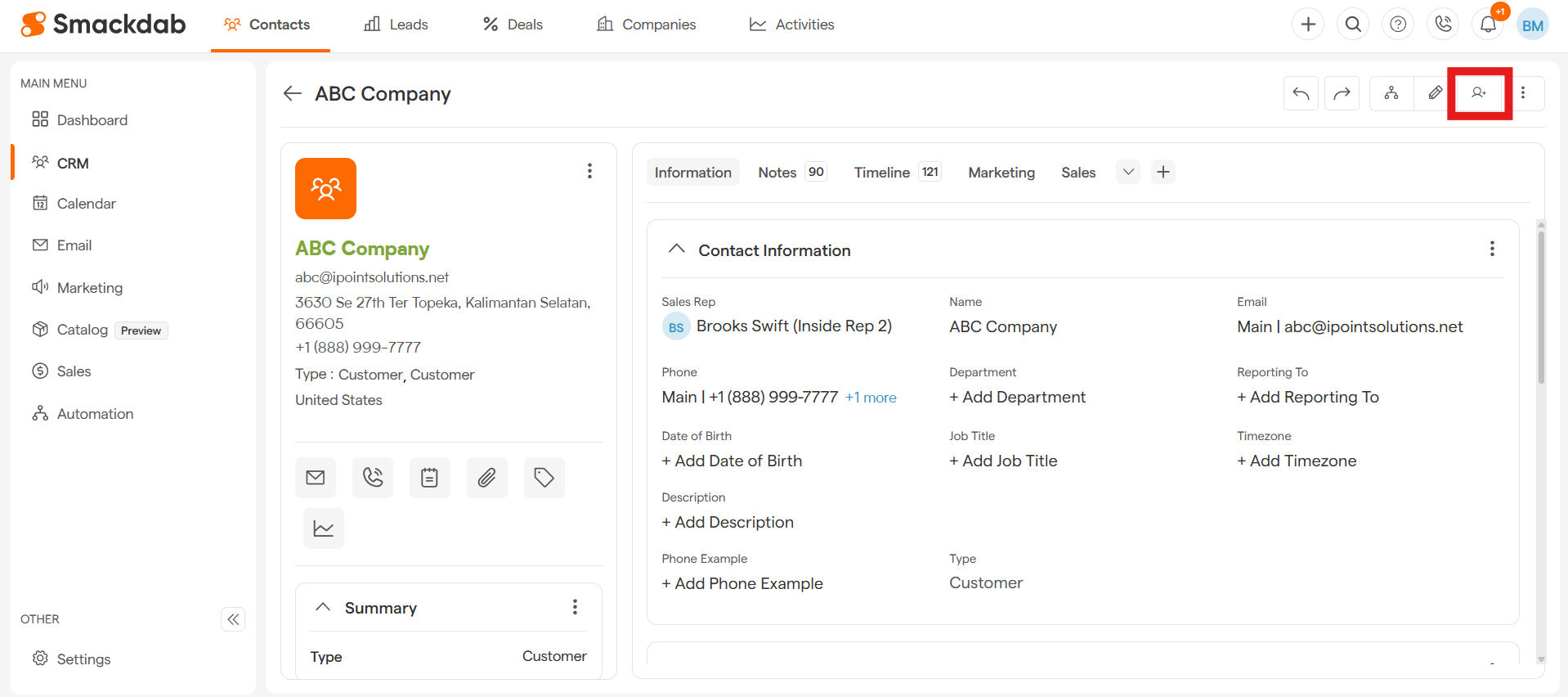Image resolution: width=1568 pixels, height=697 pixels.
Task: Collapse the Contact Information section
Action: [x=676, y=250]
